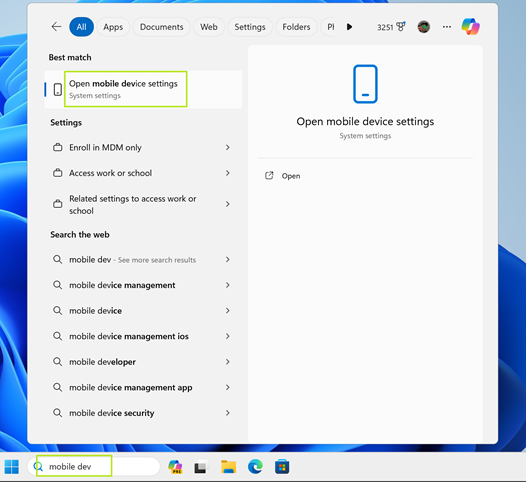Open Copilot icon in search panel

(470, 26)
